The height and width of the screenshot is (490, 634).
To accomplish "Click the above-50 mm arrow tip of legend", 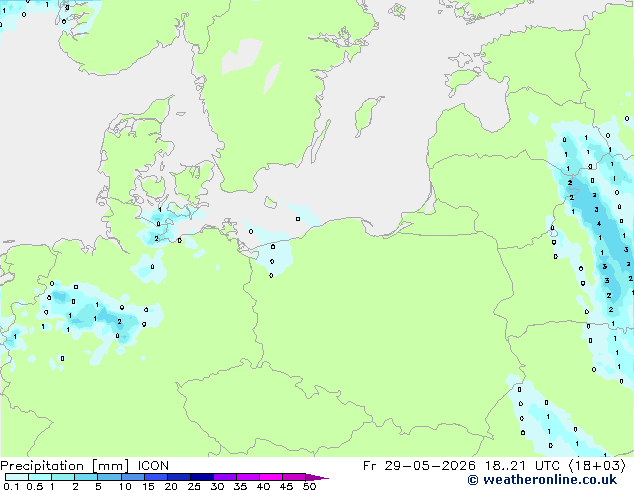I will 317,477.
